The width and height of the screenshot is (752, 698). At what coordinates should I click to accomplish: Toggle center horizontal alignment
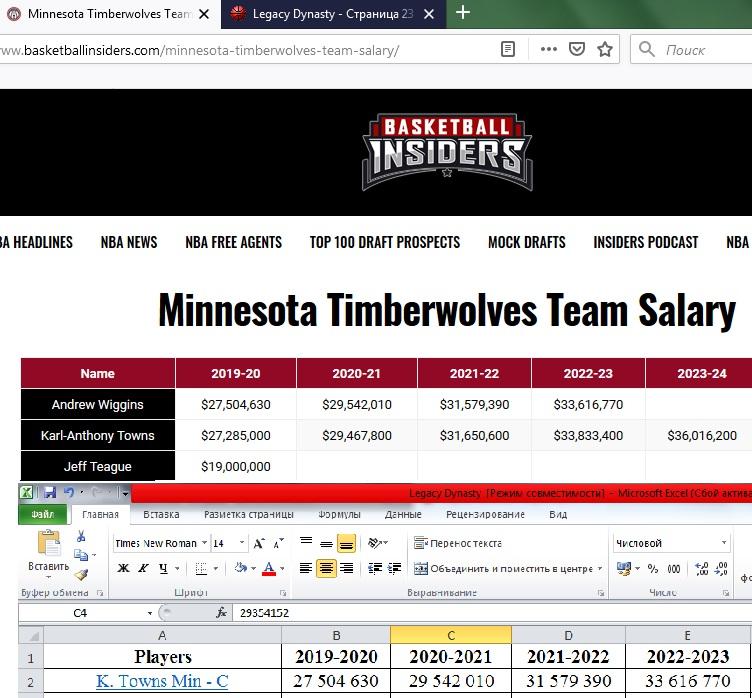coord(325,568)
